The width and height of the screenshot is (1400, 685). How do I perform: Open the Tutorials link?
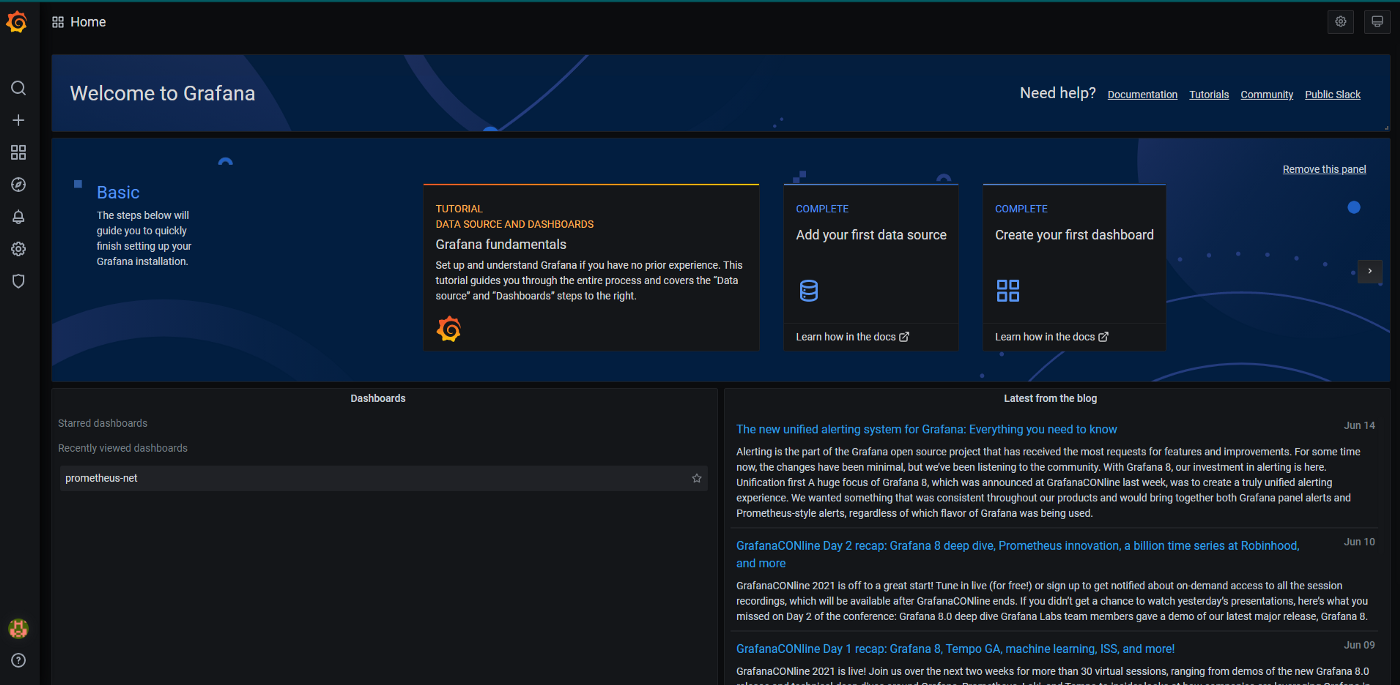click(x=1209, y=94)
